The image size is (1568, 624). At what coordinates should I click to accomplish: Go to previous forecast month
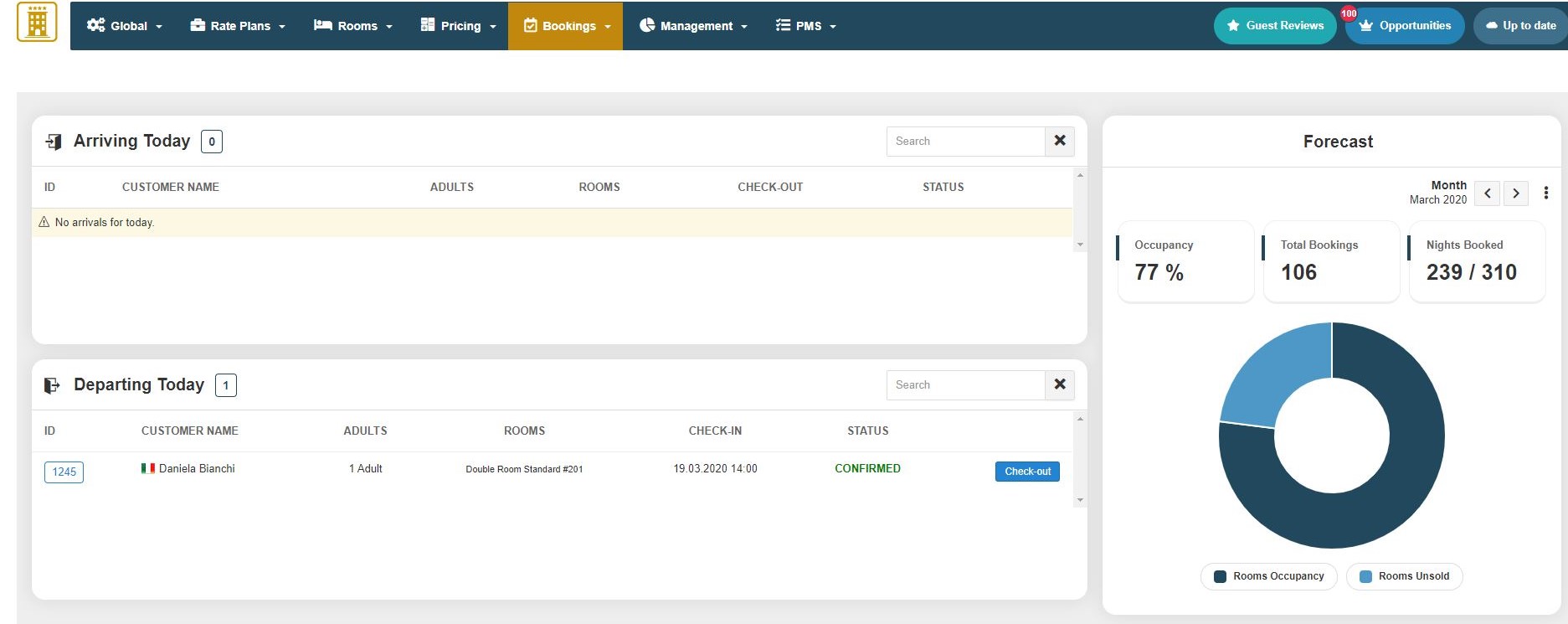click(1487, 193)
